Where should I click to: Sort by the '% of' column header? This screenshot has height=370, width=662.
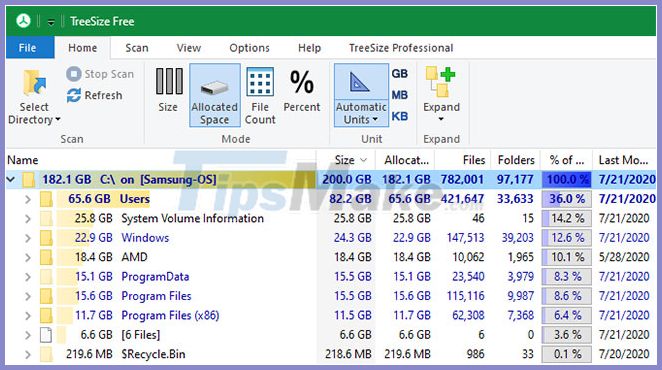(567, 161)
